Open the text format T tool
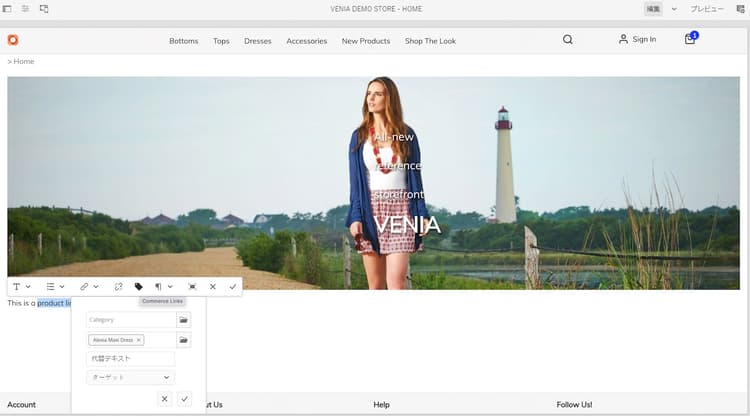This screenshot has height=416, width=750. tap(17, 286)
